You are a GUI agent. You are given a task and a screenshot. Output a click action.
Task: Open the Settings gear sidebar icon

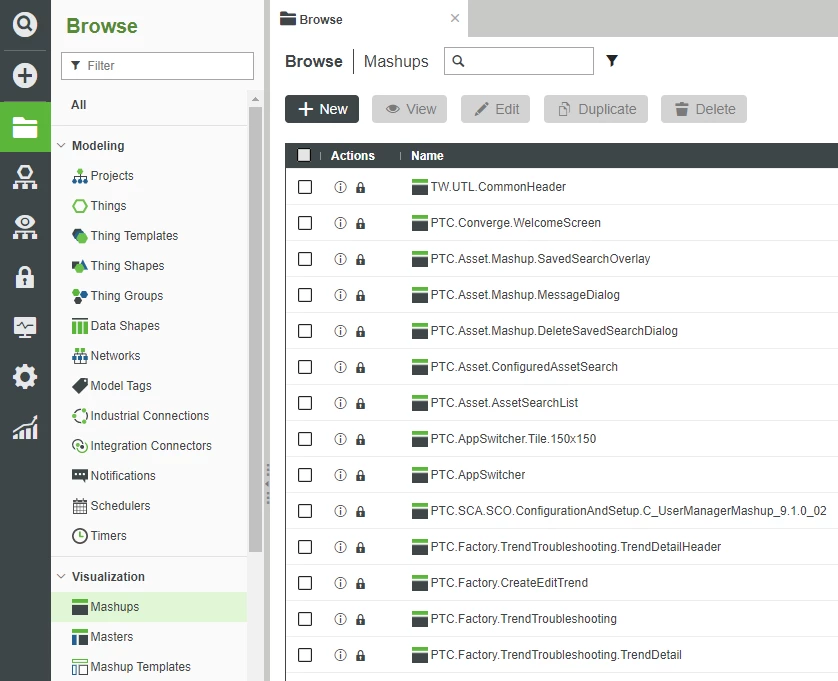click(x=25, y=377)
